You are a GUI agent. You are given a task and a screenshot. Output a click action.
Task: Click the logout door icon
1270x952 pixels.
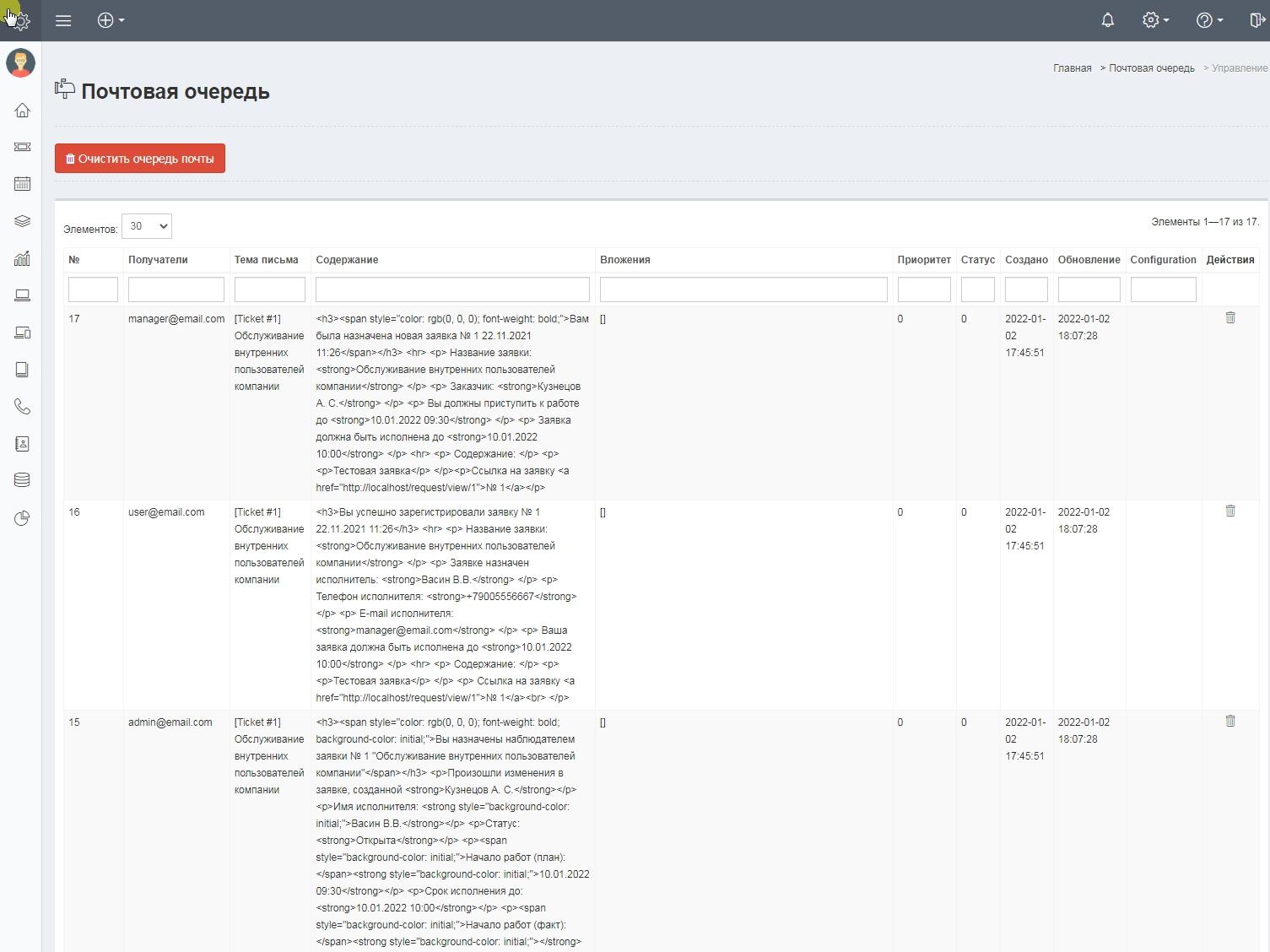[1256, 20]
